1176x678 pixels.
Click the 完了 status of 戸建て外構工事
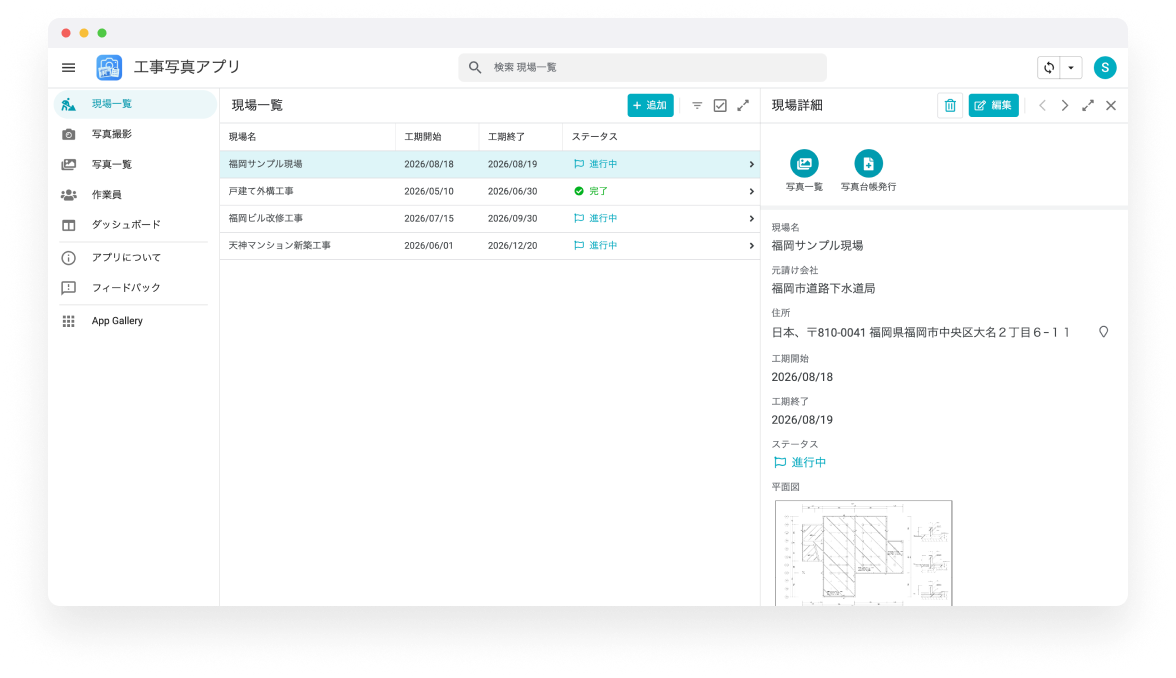591,191
